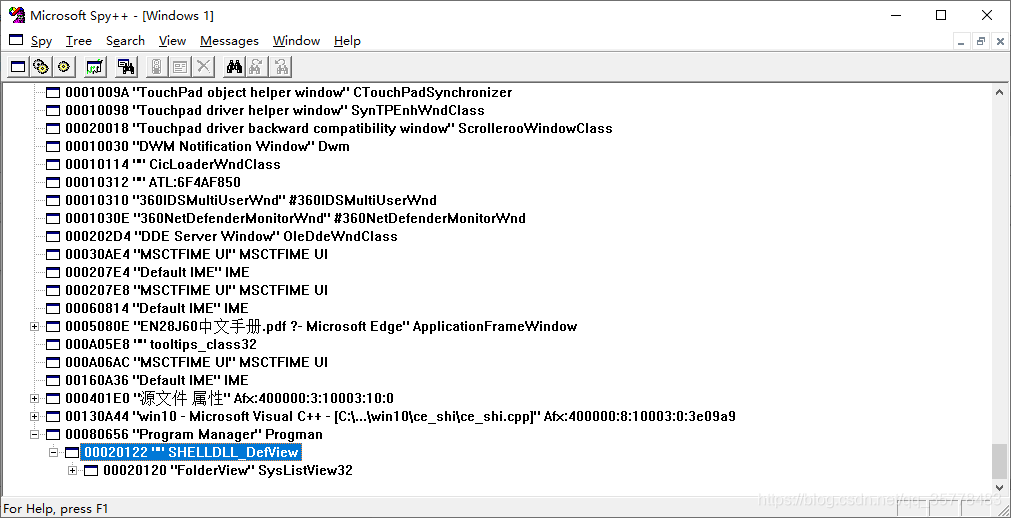
Task: Open the Threads view with single-gear icon
Action: [64, 66]
